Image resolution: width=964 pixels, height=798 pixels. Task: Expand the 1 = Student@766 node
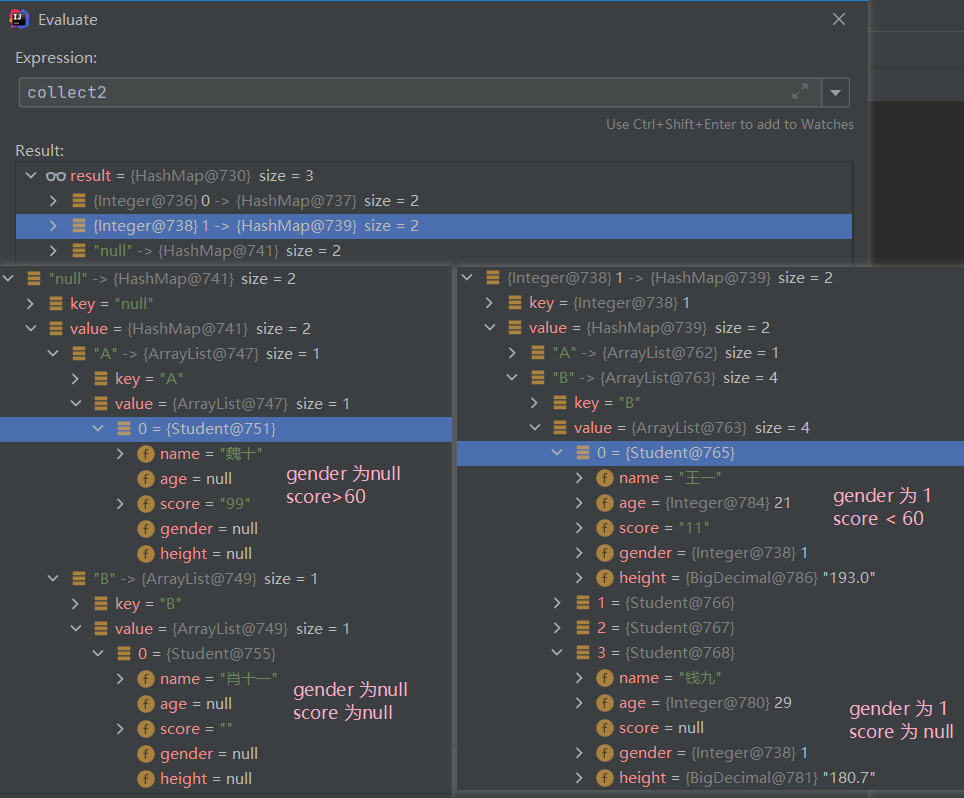point(557,603)
